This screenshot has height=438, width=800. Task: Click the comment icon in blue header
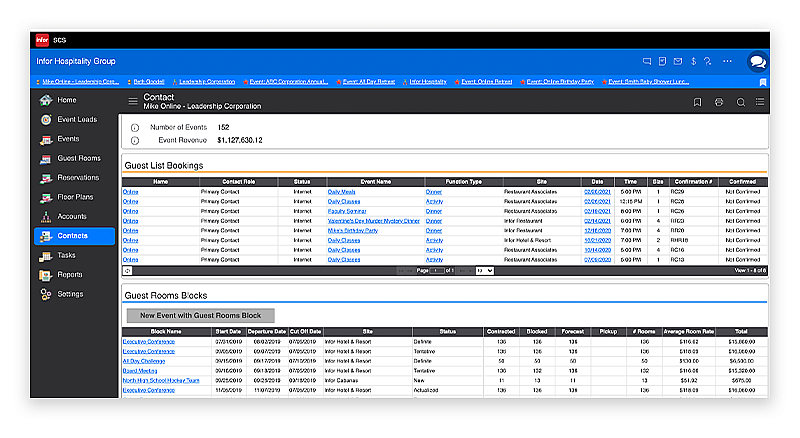point(647,61)
